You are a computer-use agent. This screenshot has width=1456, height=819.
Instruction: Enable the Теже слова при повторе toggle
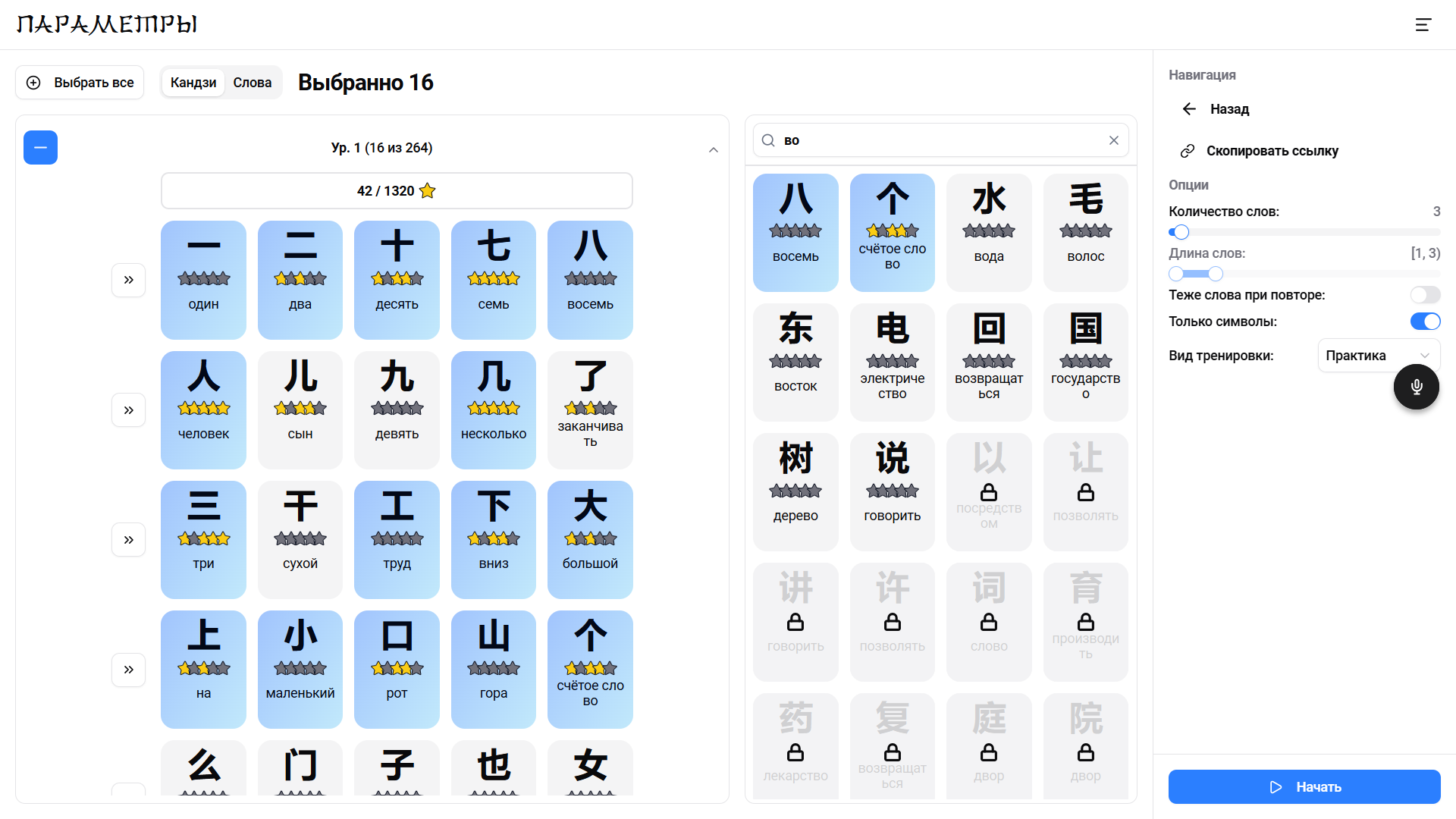1425,294
